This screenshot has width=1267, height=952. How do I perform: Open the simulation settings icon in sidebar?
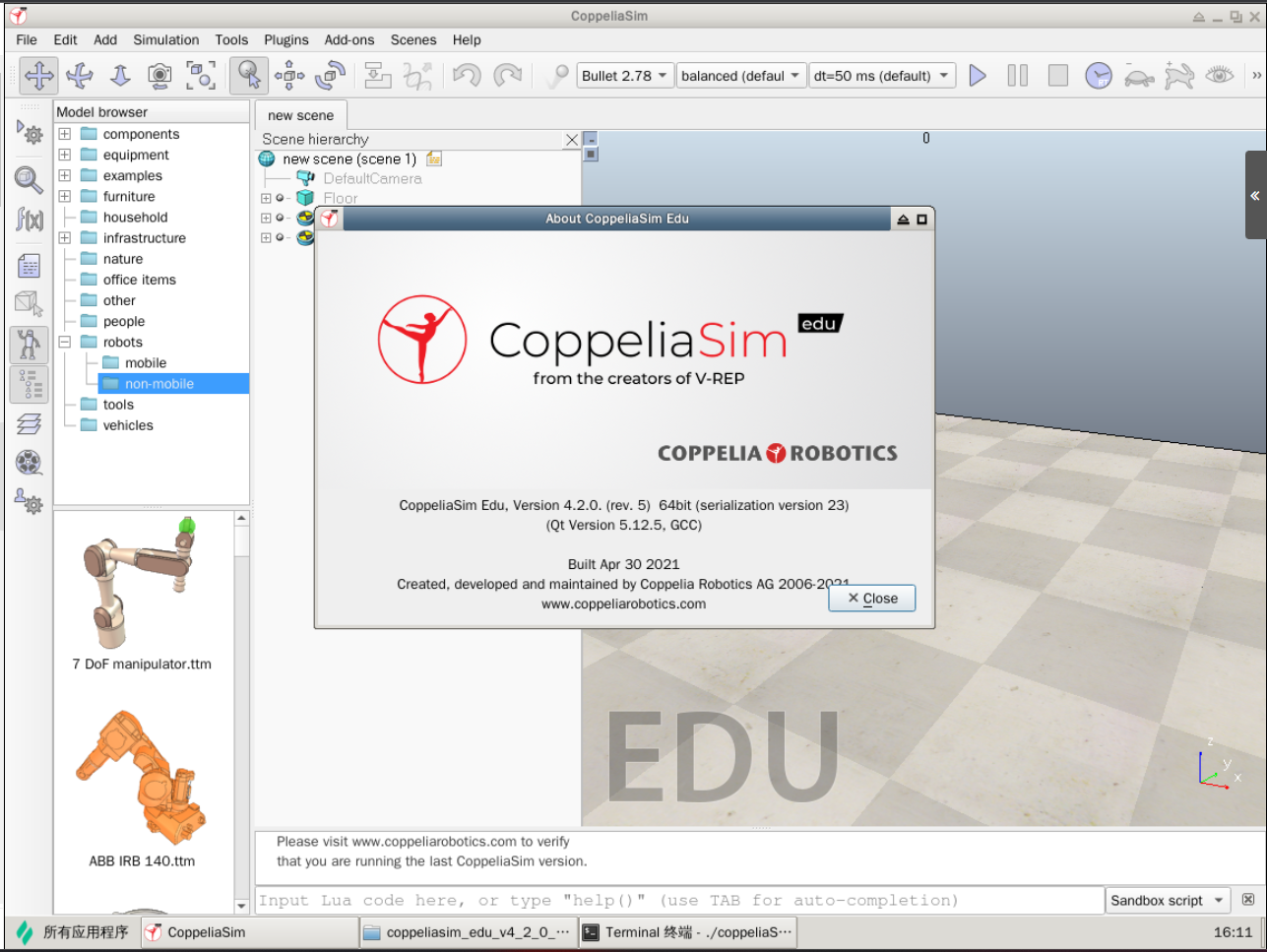29,133
